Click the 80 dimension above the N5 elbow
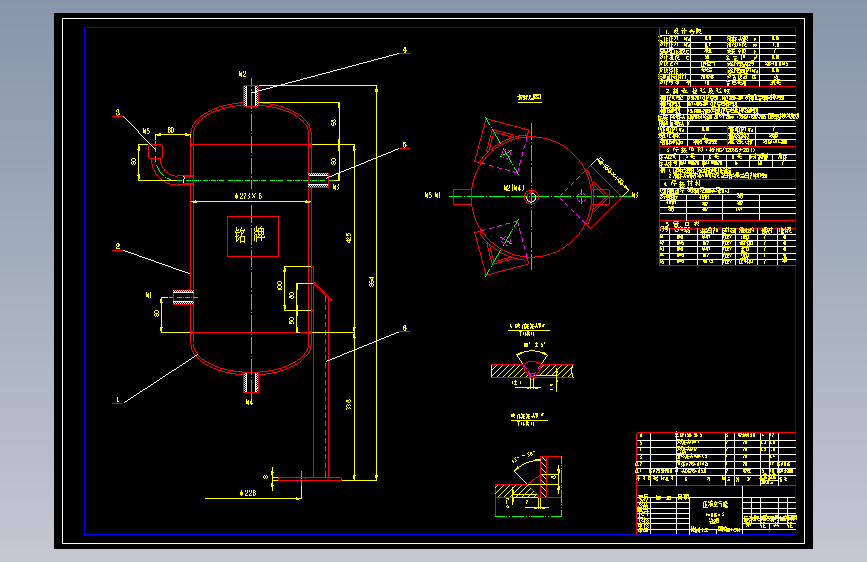The height and width of the screenshot is (562, 867). pos(171,131)
